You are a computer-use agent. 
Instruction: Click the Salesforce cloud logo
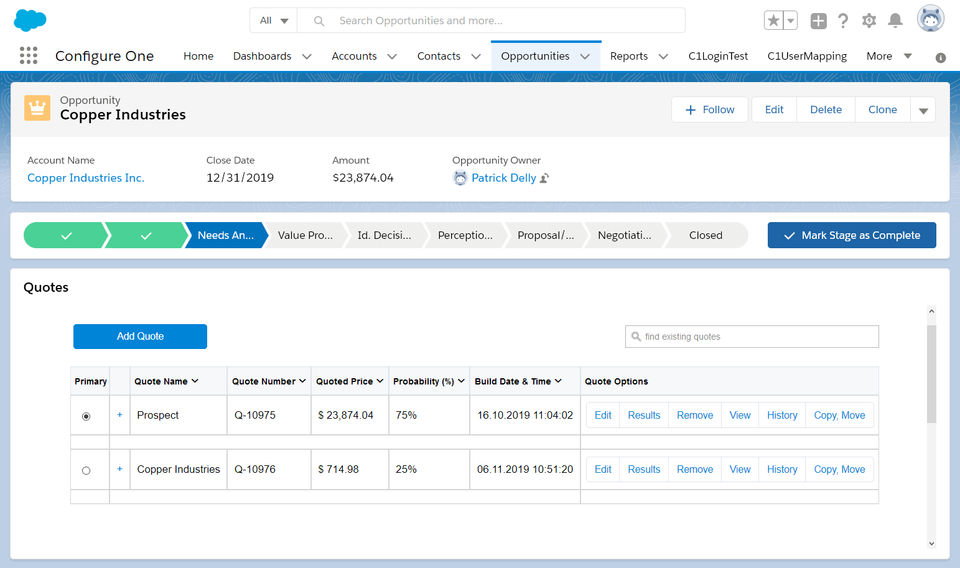click(30, 20)
